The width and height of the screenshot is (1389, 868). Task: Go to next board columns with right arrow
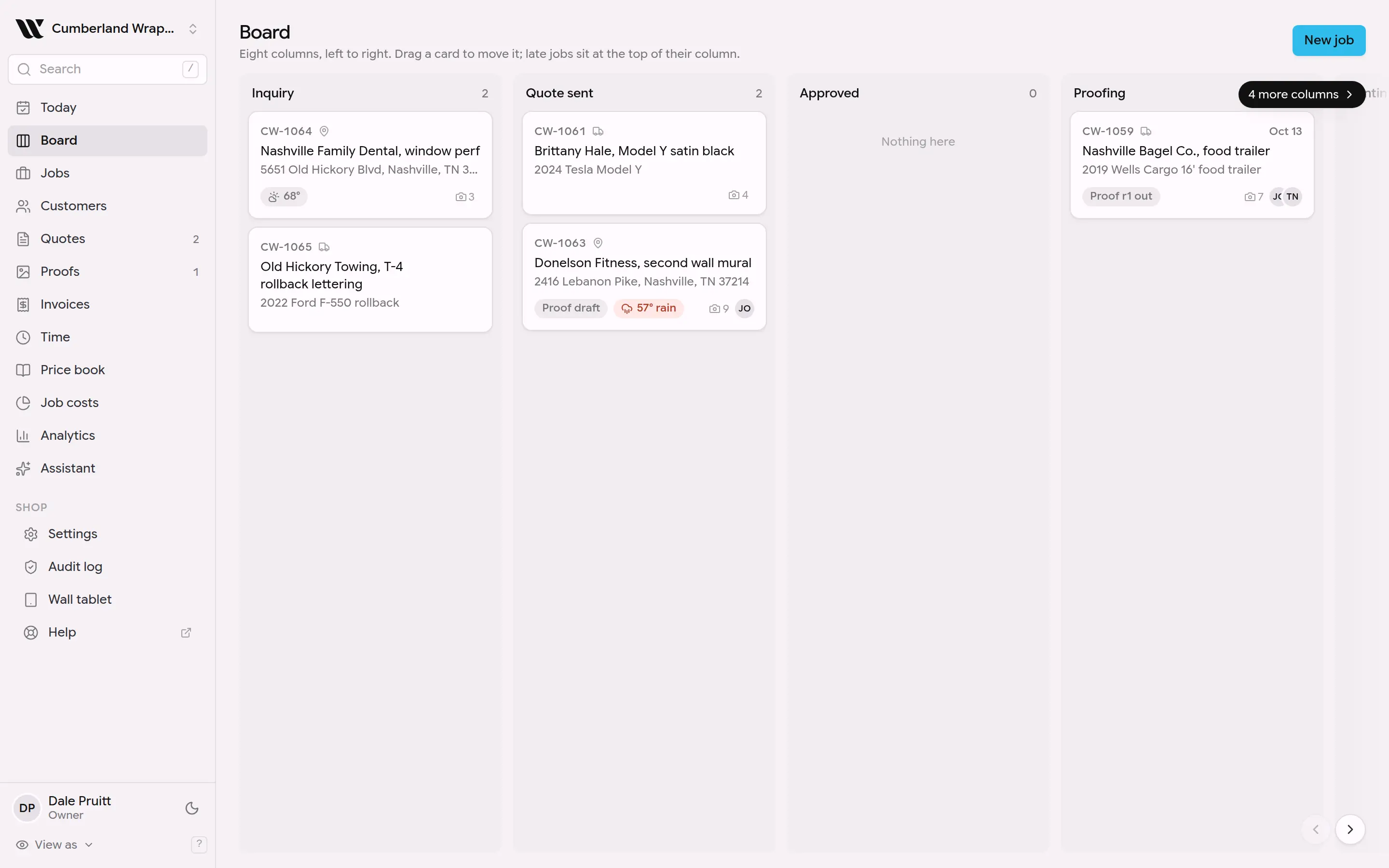[x=1350, y=829]
